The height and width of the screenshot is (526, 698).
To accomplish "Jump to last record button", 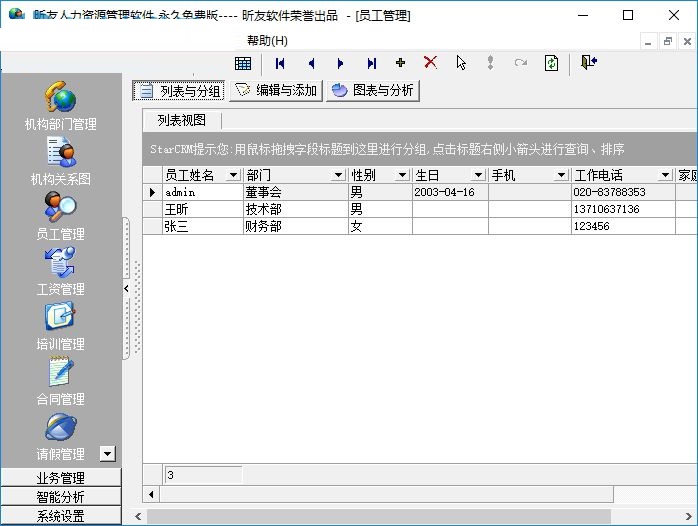I will click(372, 64).
